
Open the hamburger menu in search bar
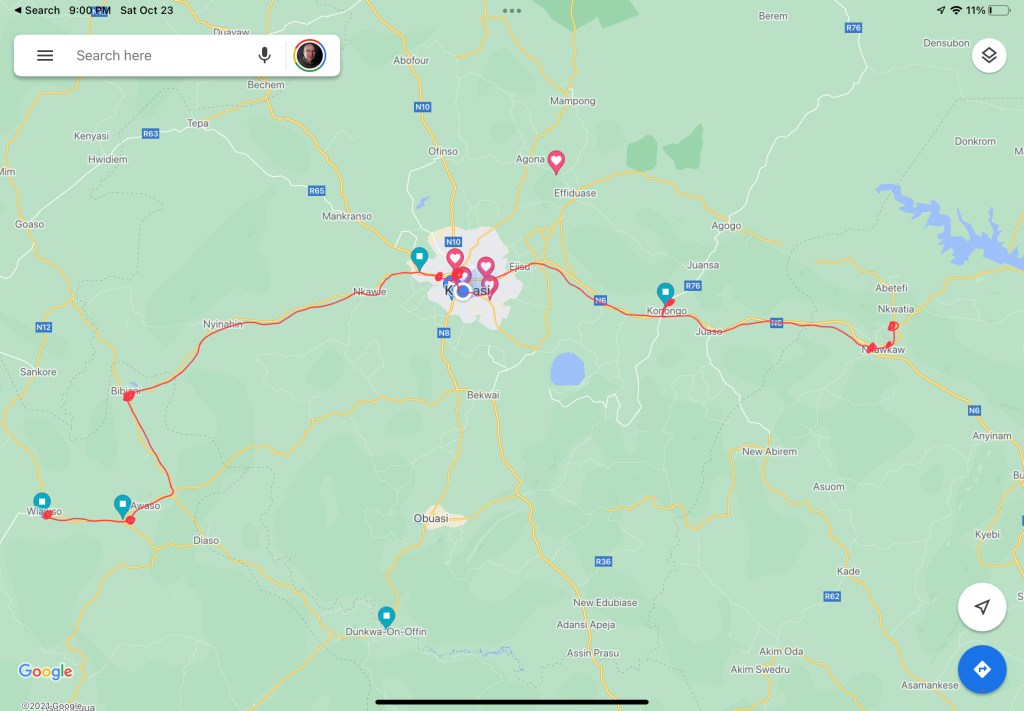(x=45, y=55)
